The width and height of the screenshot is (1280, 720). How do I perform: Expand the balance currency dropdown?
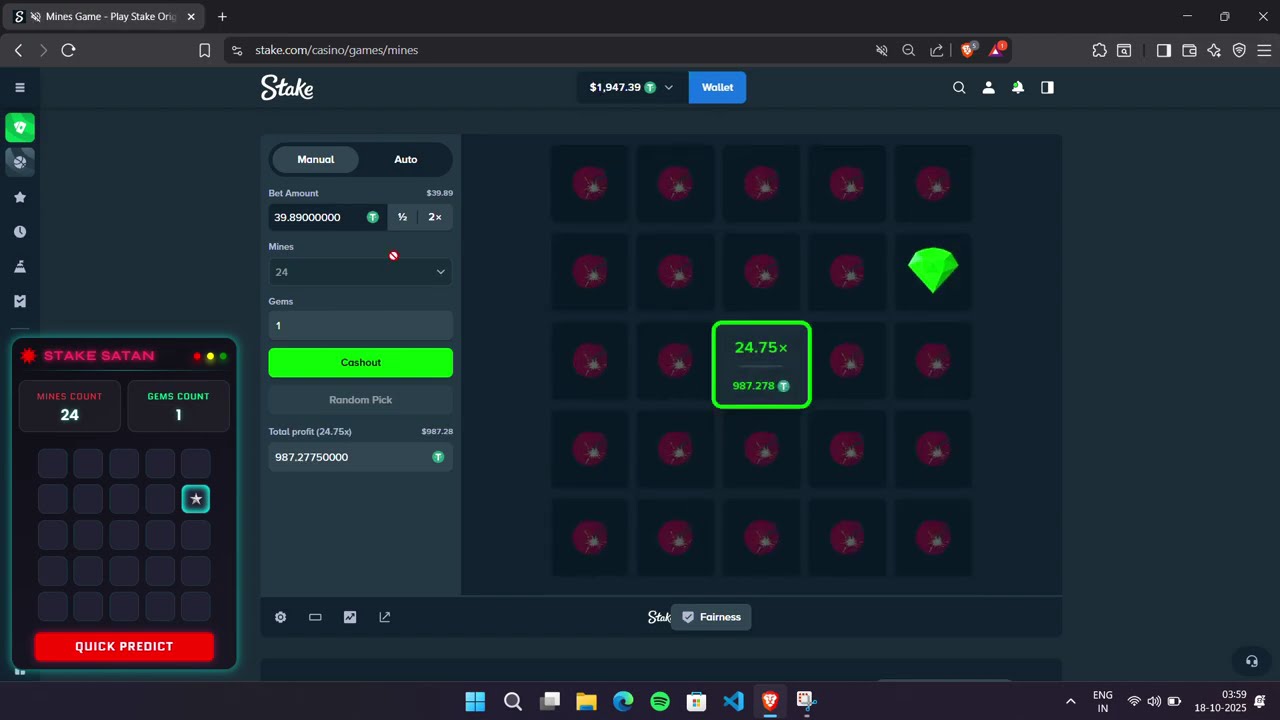click(668, 87)
